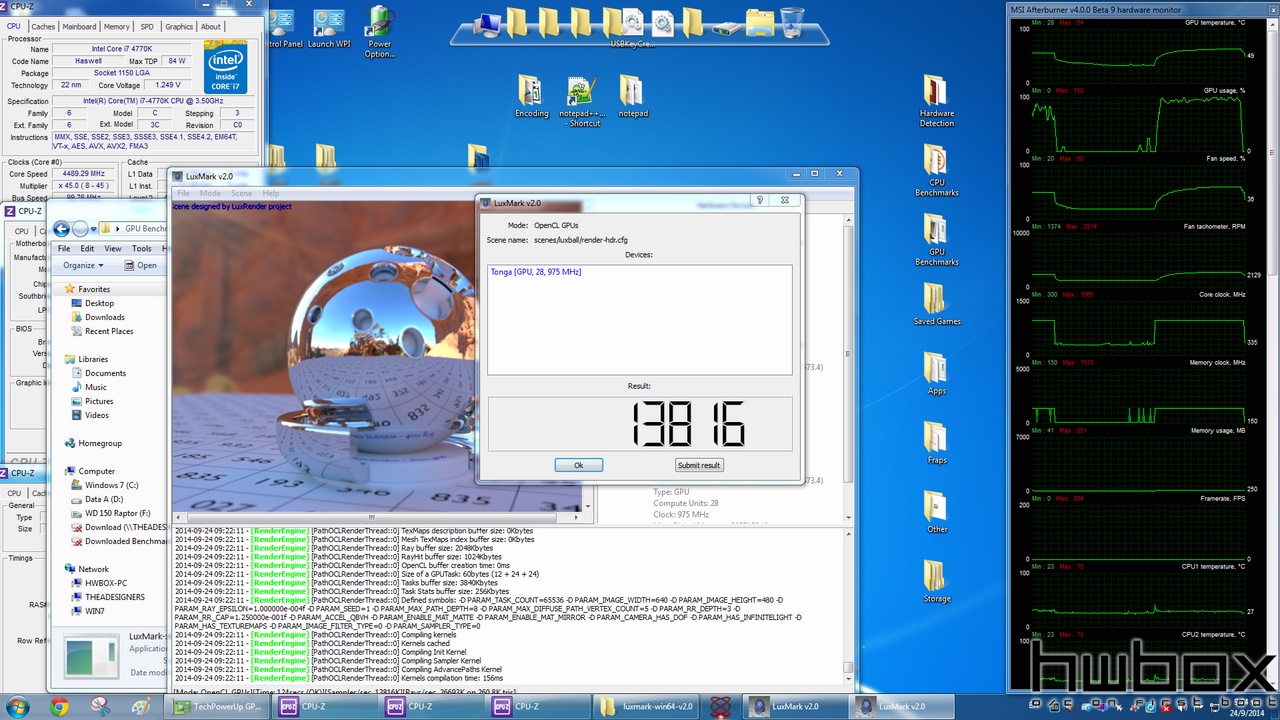Open the Hardware Detection folder
1280x720 pixels.
pyautogui.click(x=936, y=101)
